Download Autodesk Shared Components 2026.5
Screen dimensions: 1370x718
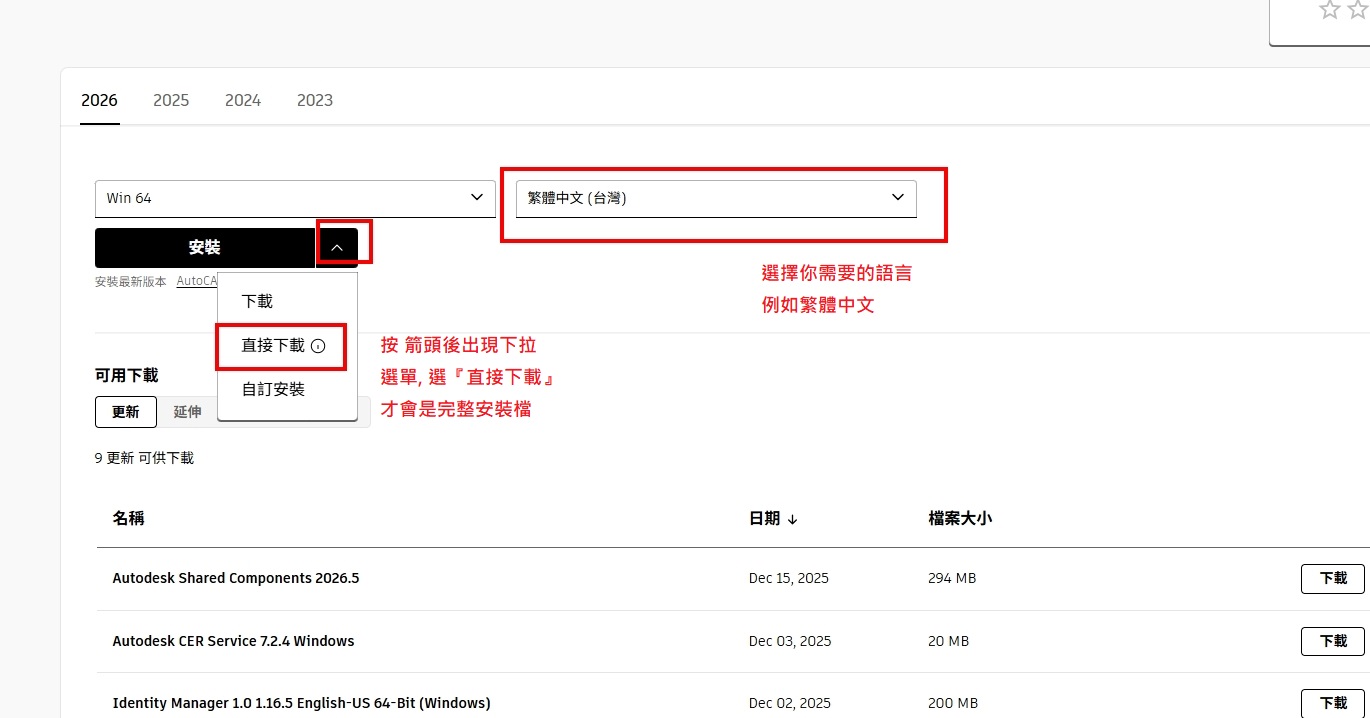(1332, 578)
